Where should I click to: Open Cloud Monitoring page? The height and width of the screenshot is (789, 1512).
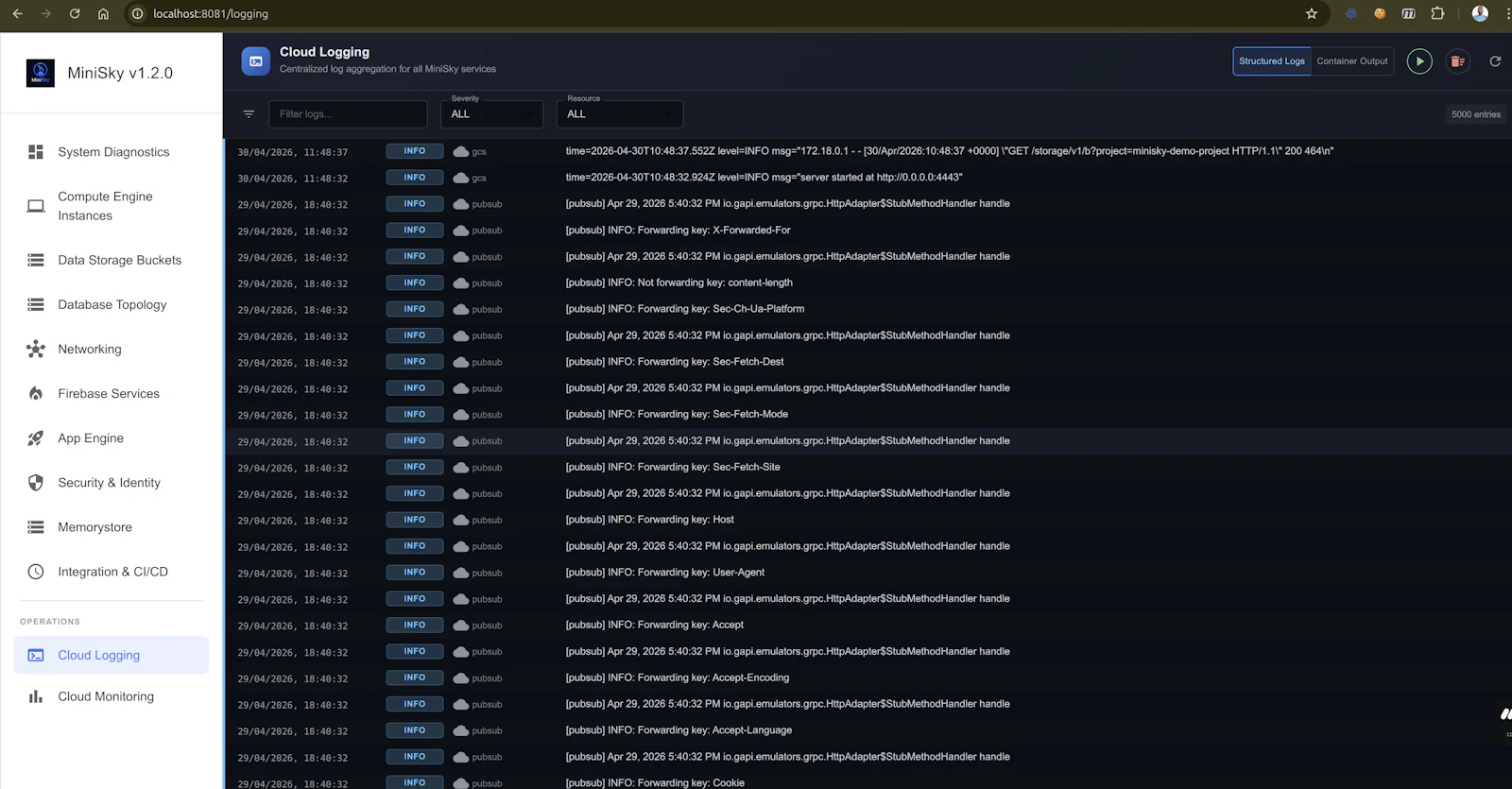click(112, 696)
